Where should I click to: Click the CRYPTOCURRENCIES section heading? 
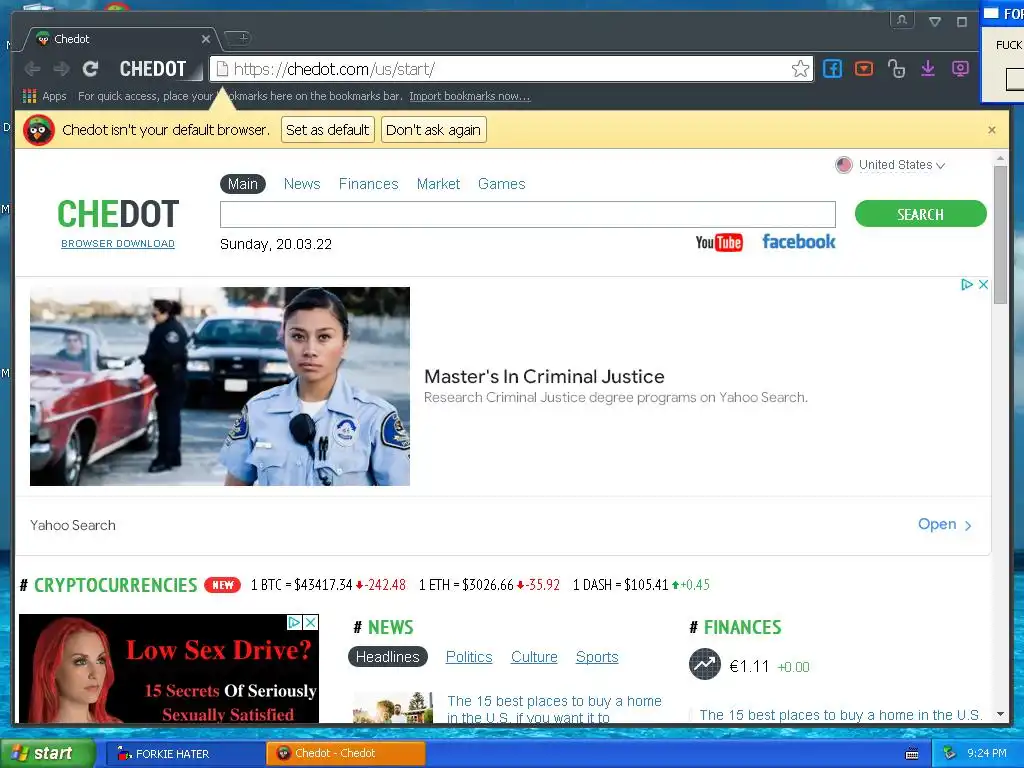pyautogui.click(x=115, y=585)
